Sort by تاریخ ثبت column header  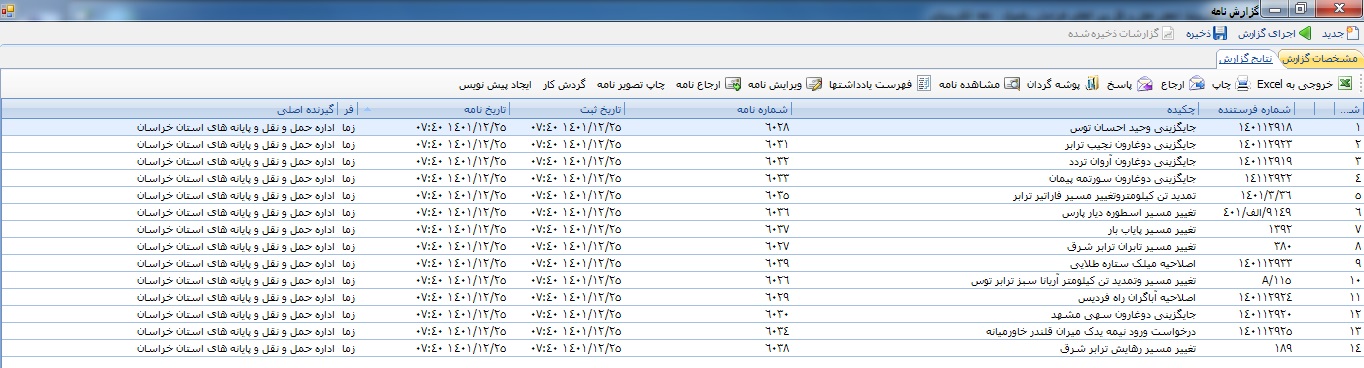click(568, 110)
